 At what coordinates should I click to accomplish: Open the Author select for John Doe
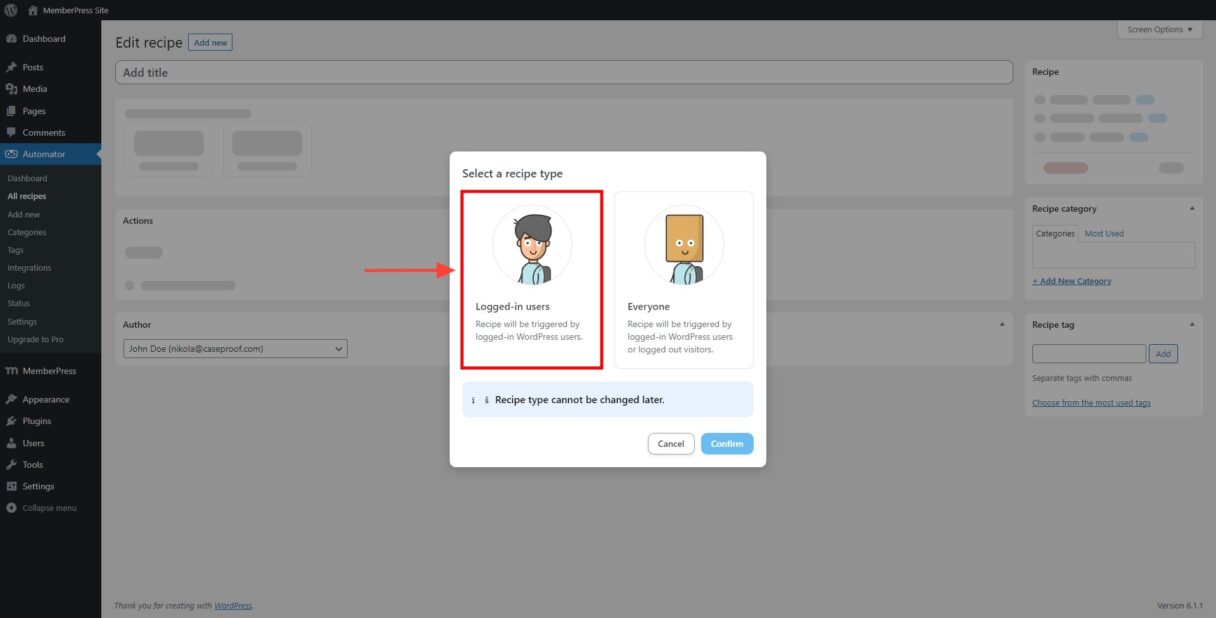click(235, 349)
